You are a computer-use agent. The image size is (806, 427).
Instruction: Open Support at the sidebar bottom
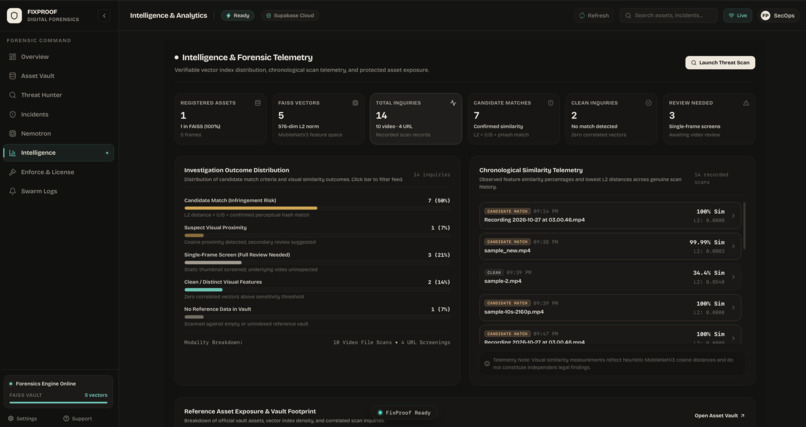click(x=78, y=418)
